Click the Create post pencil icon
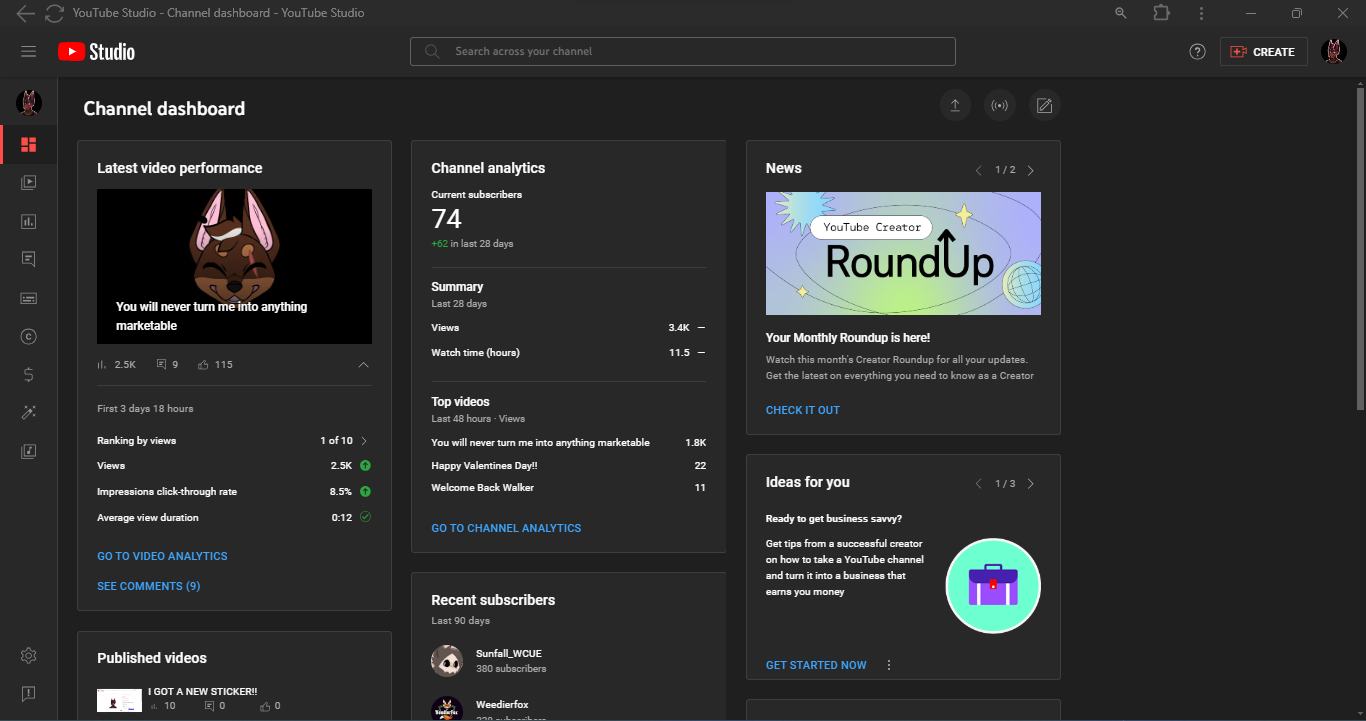Viewport: 1366px width, 721px height. click(1045, 106)
